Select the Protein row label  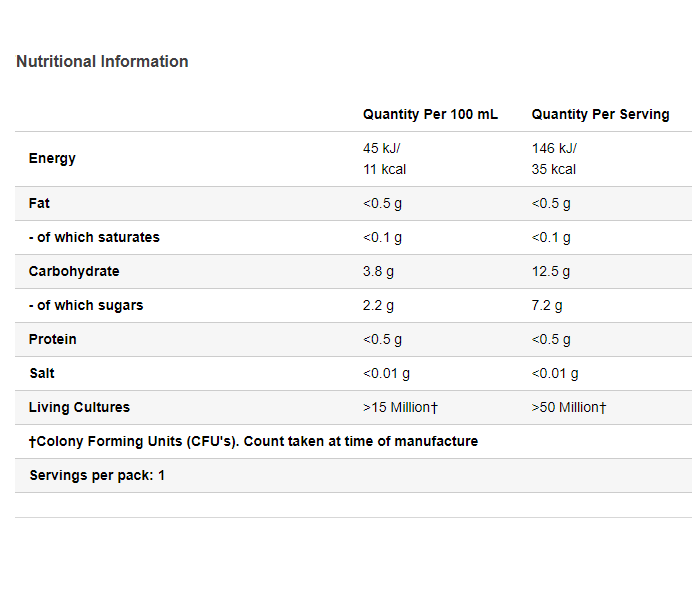click(x=53, y=339)
